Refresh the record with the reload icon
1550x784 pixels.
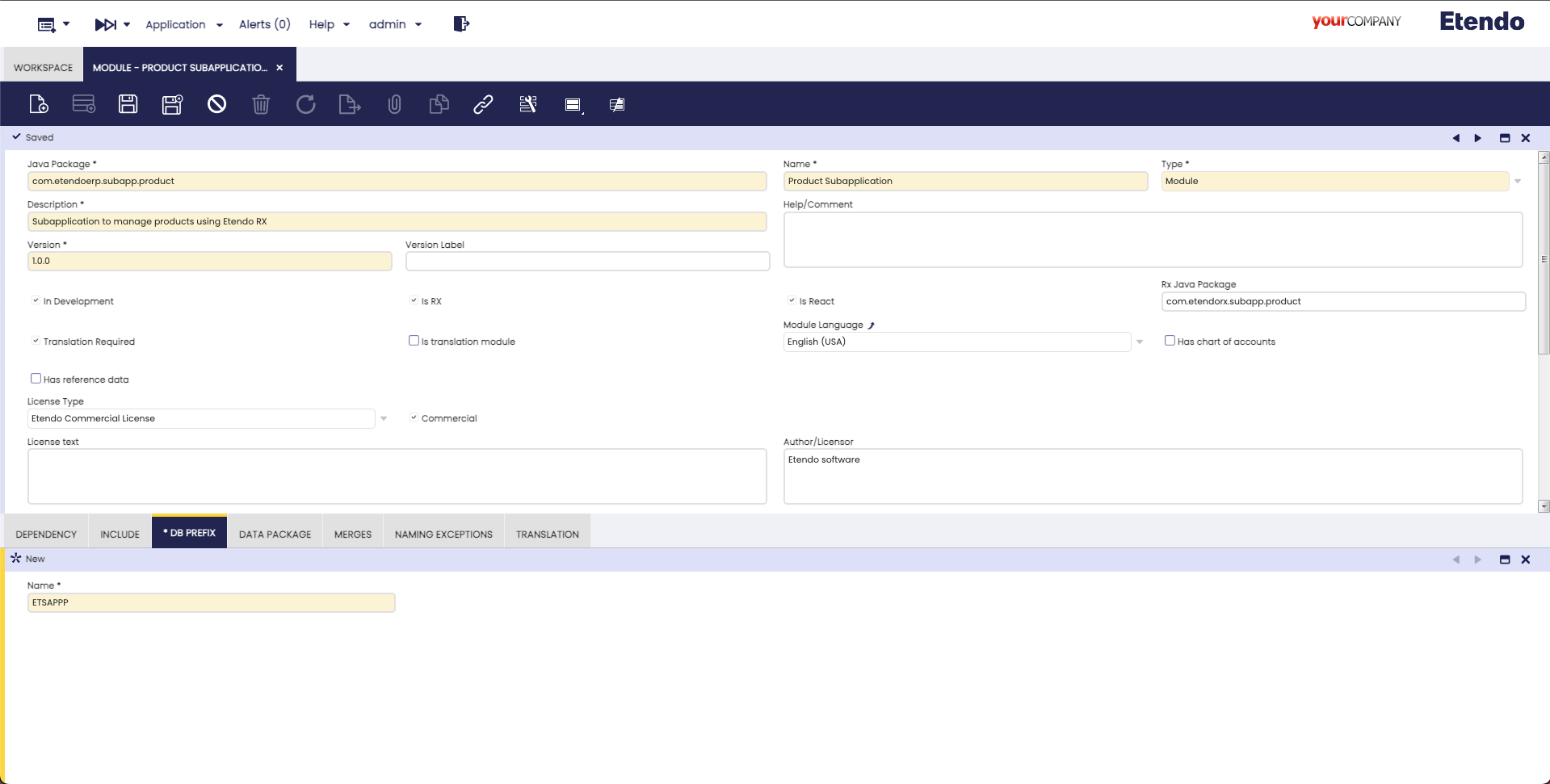click(305, 104)
